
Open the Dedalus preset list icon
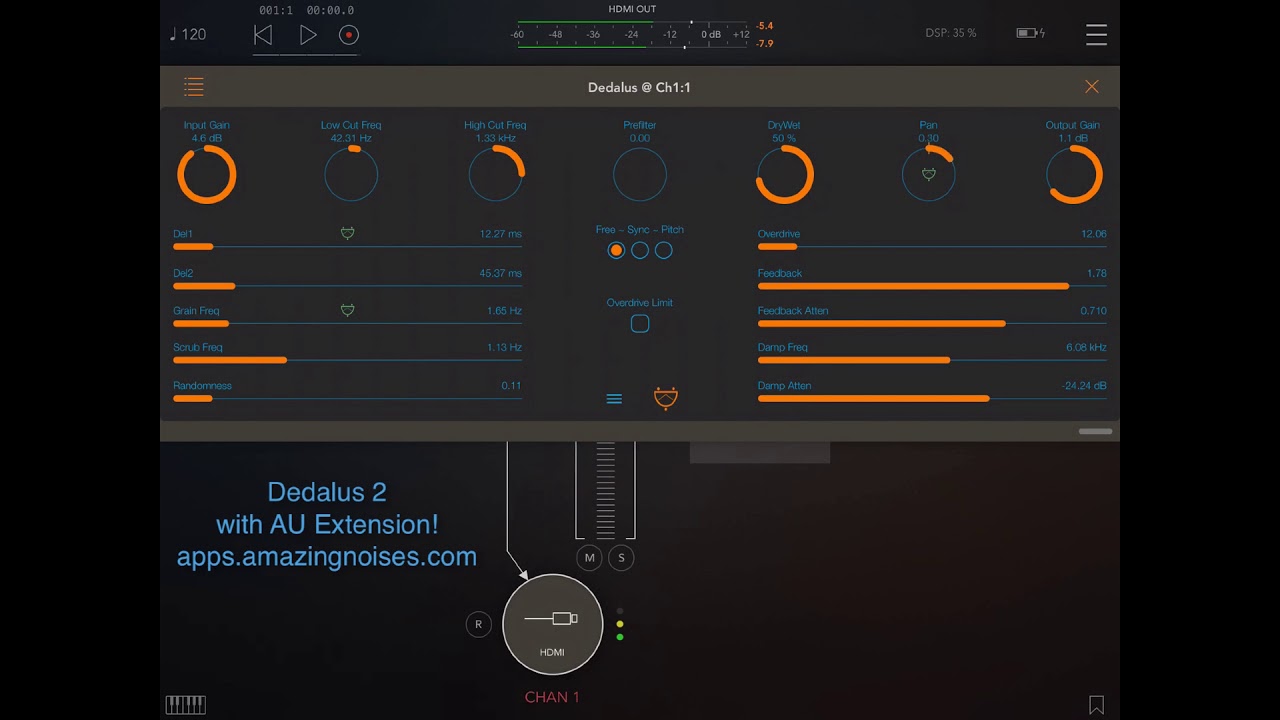pos(194,87)
